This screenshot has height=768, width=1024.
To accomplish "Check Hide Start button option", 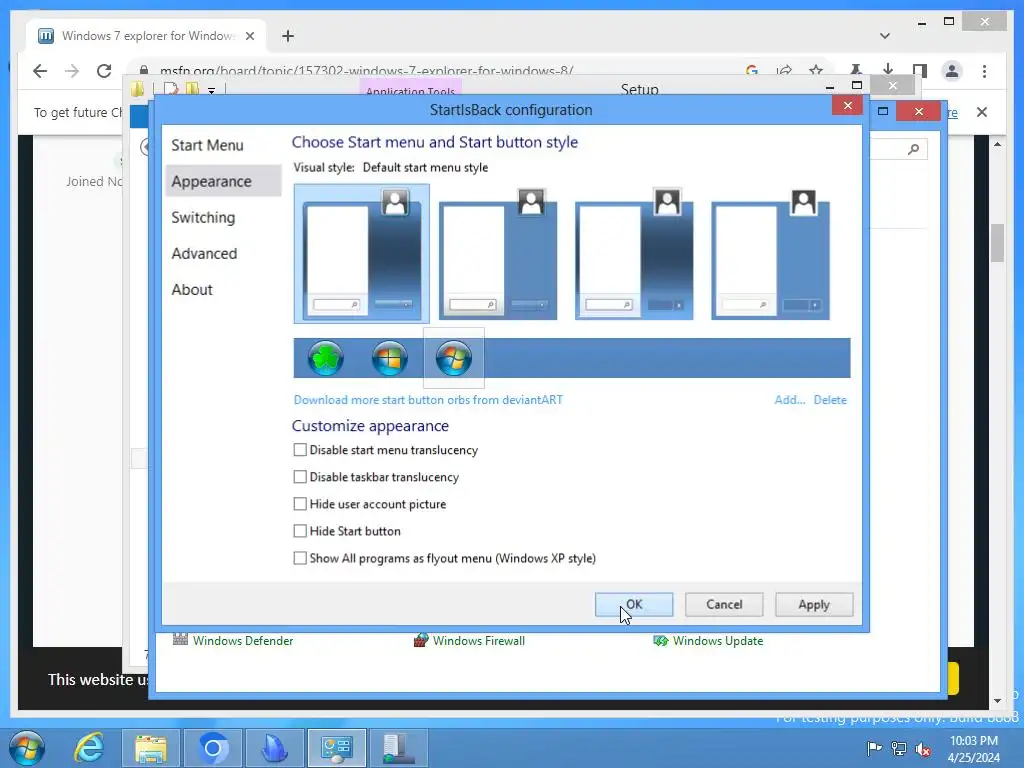I will click(x=300, y=531).
